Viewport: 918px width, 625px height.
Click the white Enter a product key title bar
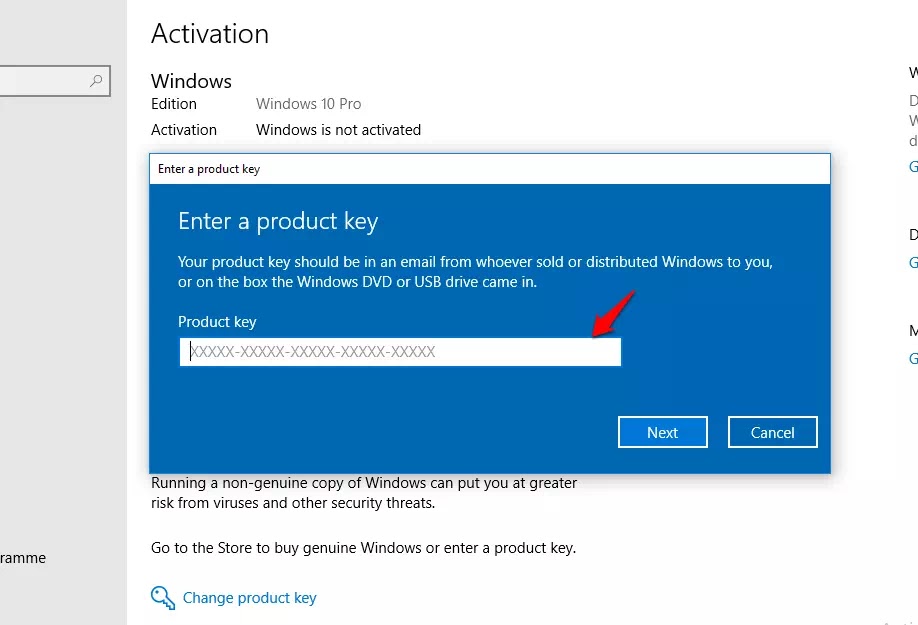pos(490,169)
